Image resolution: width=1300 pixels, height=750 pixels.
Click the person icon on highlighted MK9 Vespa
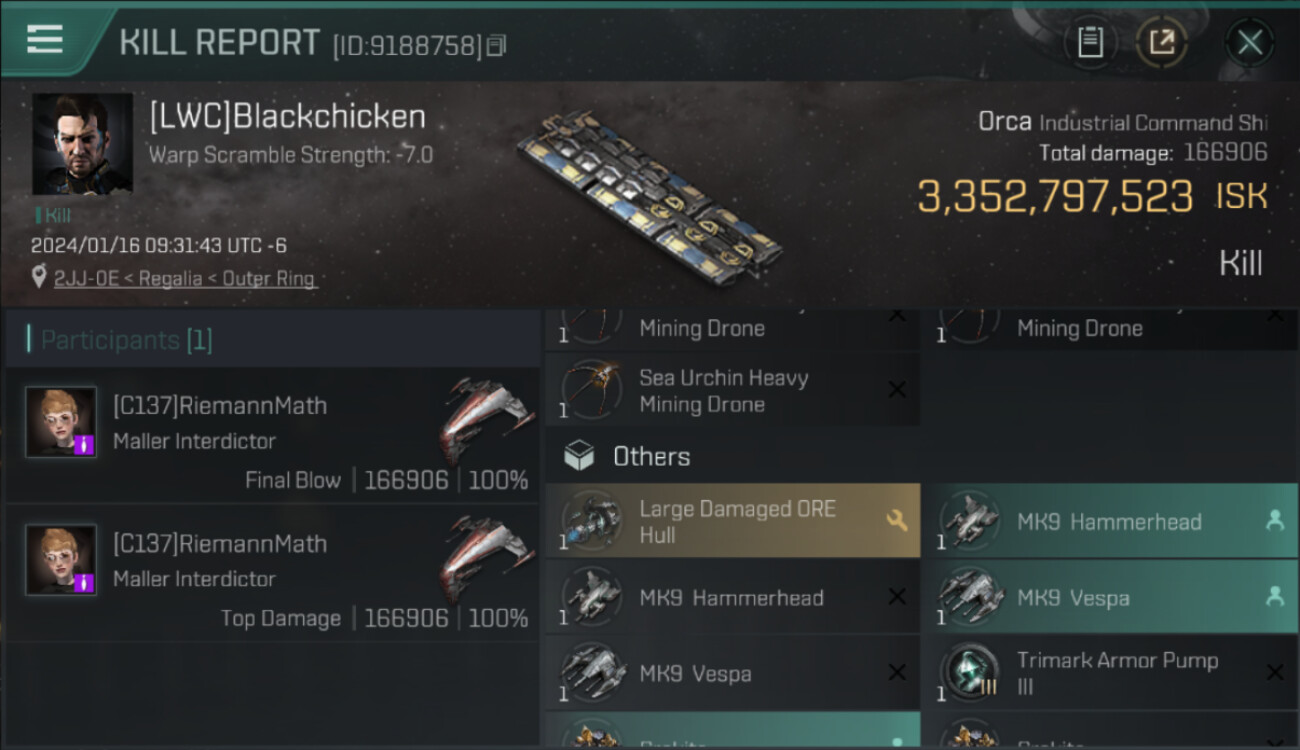[x=1274, y=597]
